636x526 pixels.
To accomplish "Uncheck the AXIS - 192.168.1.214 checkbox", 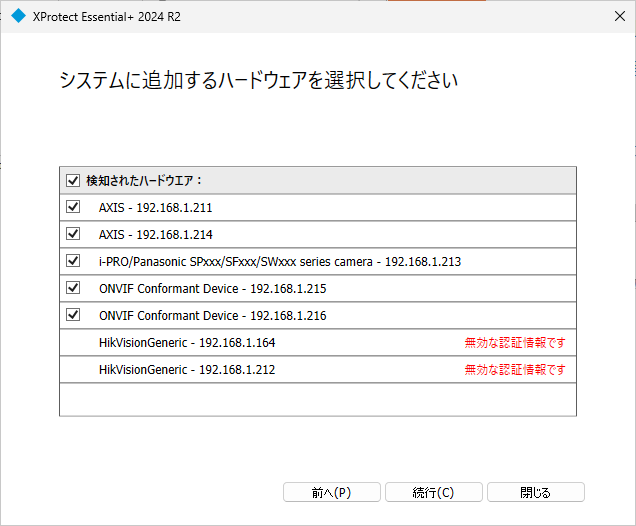I will click(x=73, y=234).
